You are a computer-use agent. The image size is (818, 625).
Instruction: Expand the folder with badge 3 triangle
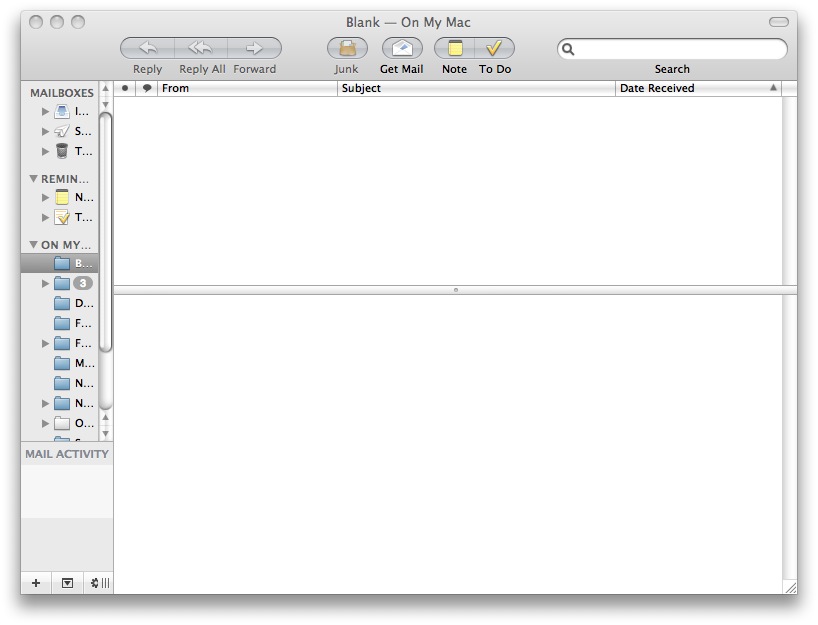coord(45,283)
